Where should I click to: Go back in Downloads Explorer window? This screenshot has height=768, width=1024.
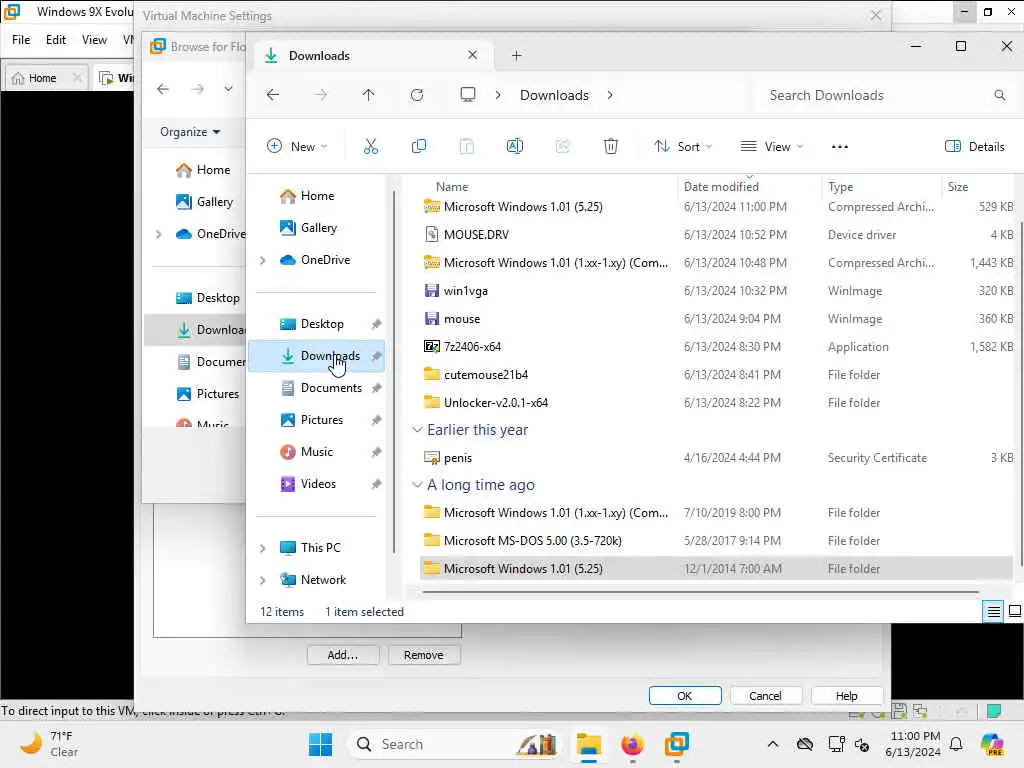tap(273, 95)
